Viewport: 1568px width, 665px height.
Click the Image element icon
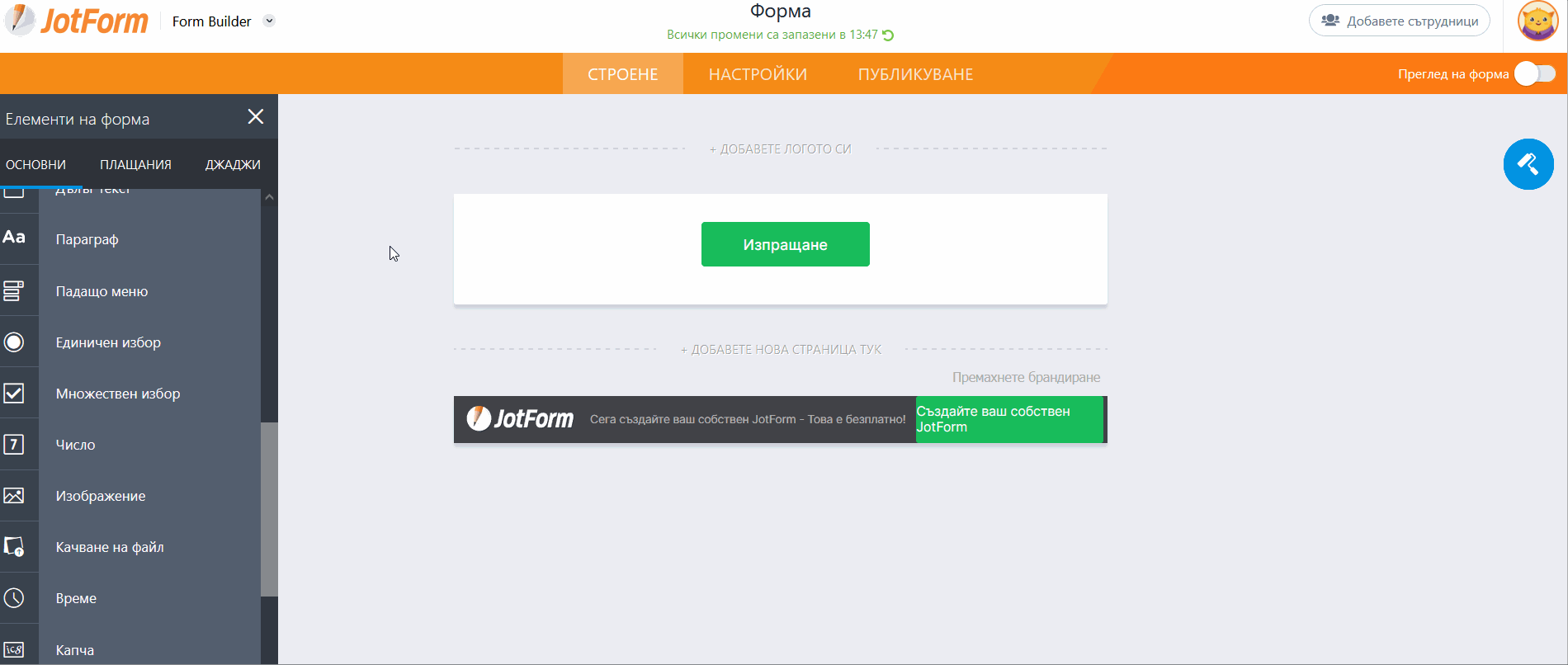point(15,496)
